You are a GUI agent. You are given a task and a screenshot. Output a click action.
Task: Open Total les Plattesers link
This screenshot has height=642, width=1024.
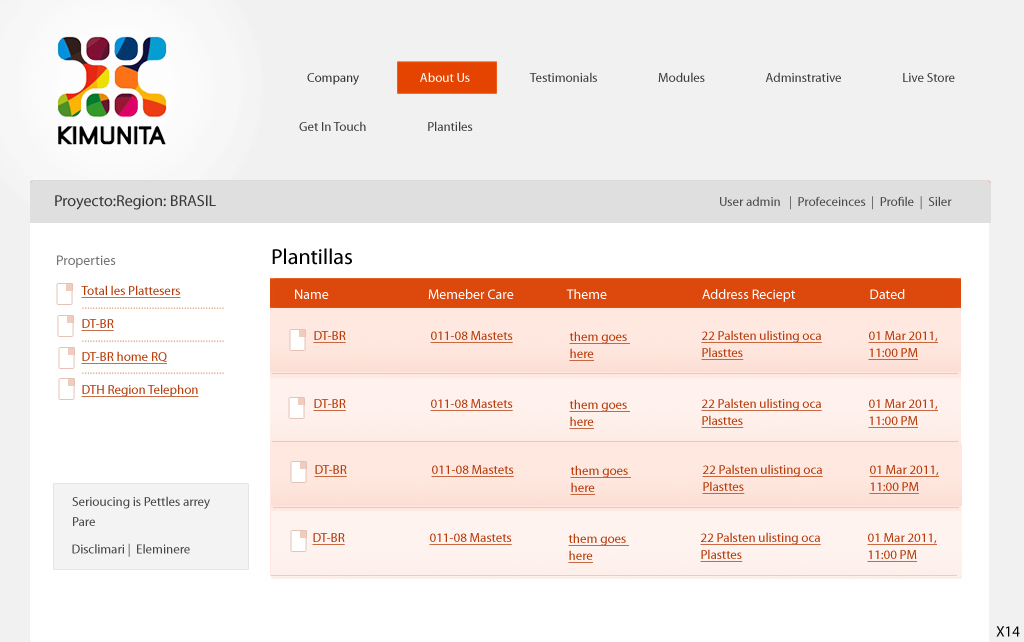click(x=131, y=291)
